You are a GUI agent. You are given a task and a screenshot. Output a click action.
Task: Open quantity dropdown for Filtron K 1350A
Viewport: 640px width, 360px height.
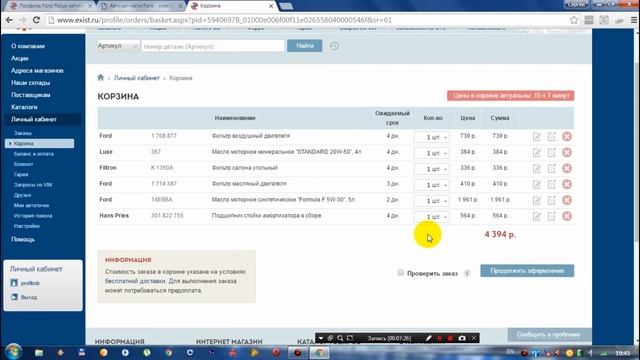pyautogui.click(x=432, y=169)
